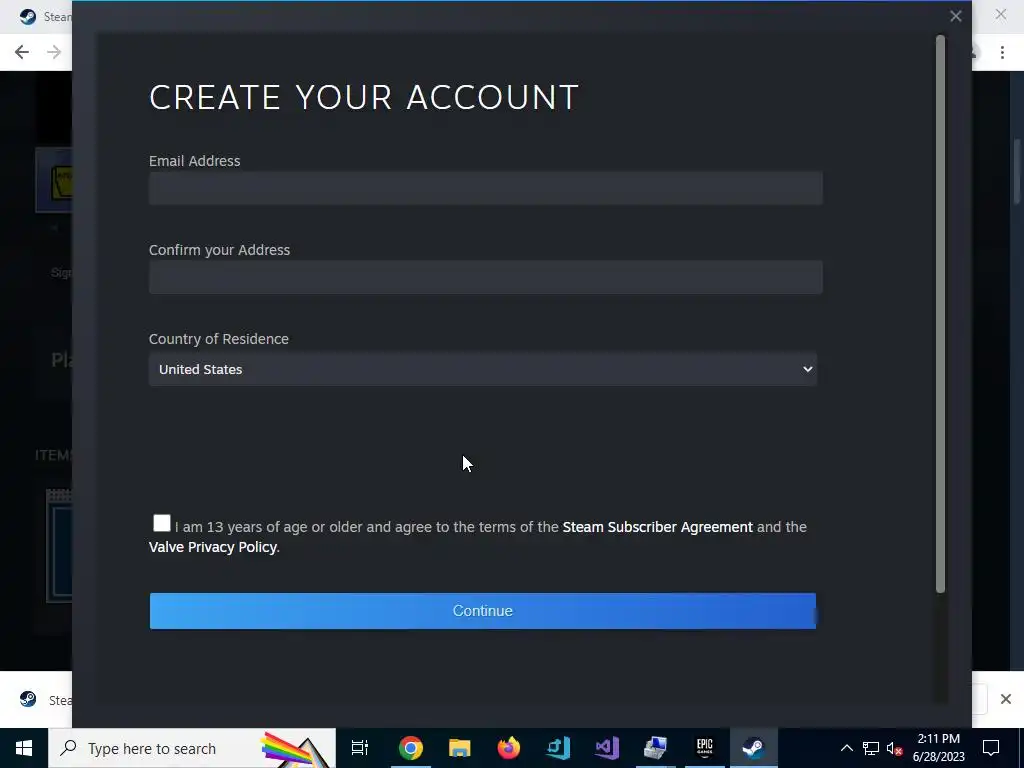Click the Type here to search box
The width and height of the screenshot is (1024, 768).
tap(191, 748)
